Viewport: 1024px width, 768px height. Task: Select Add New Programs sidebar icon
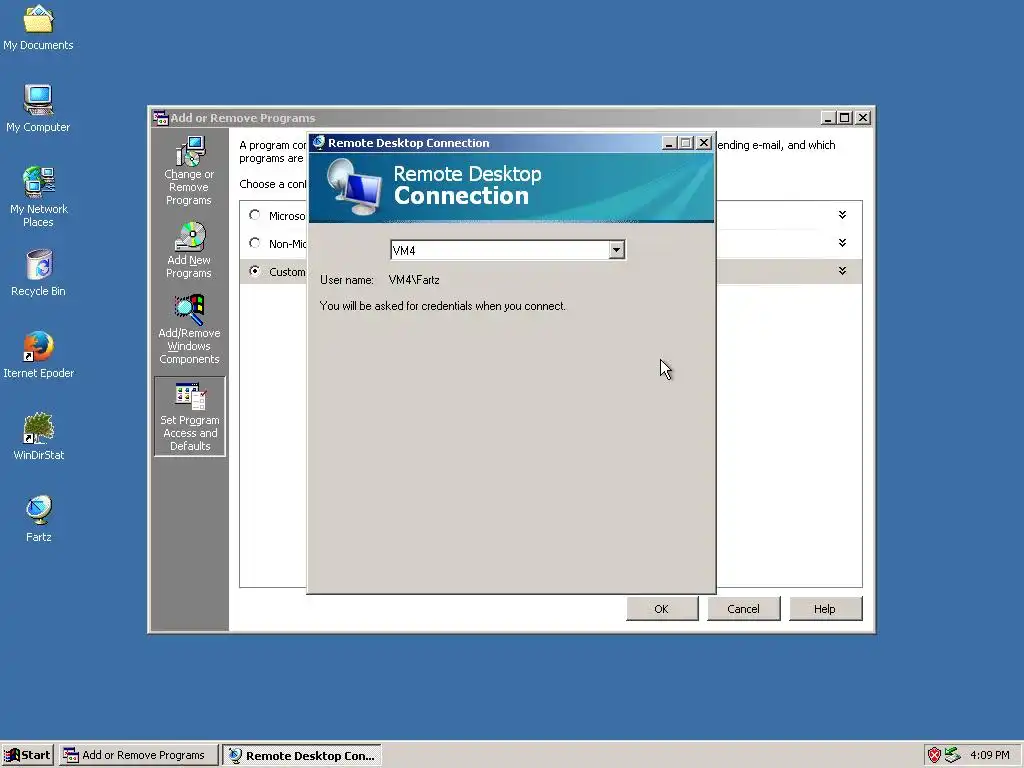189,250
